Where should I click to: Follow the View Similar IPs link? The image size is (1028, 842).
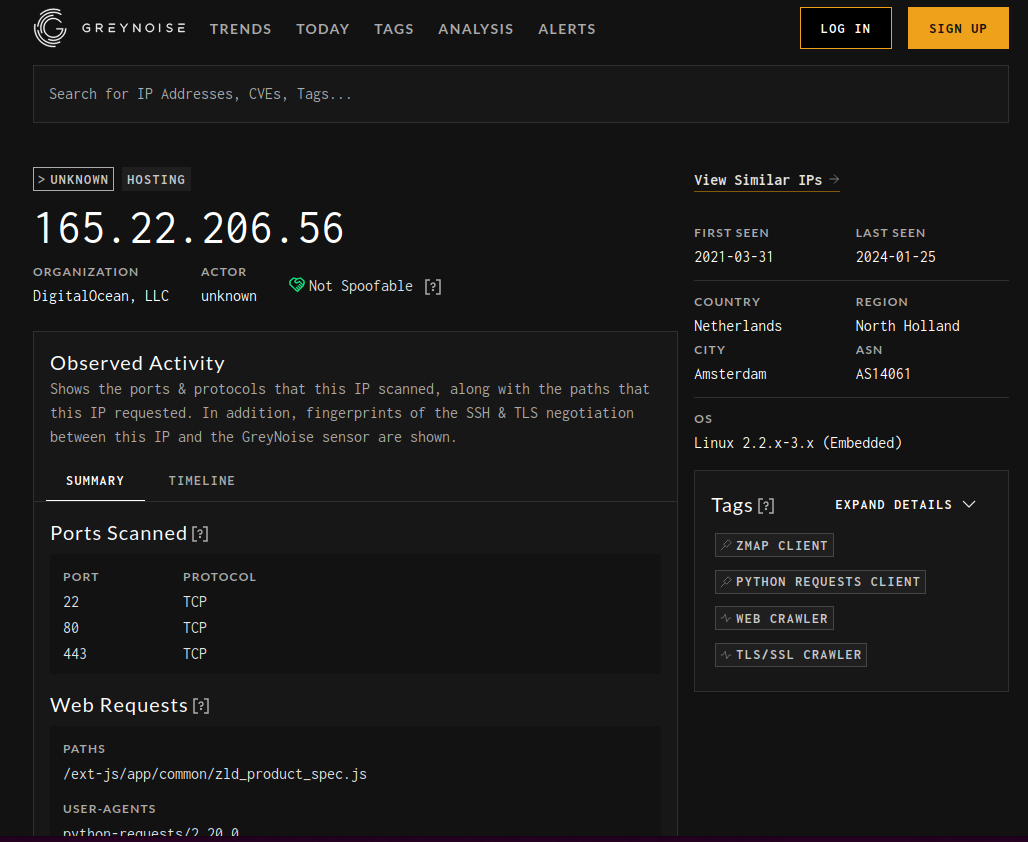(x=767, y=179)
